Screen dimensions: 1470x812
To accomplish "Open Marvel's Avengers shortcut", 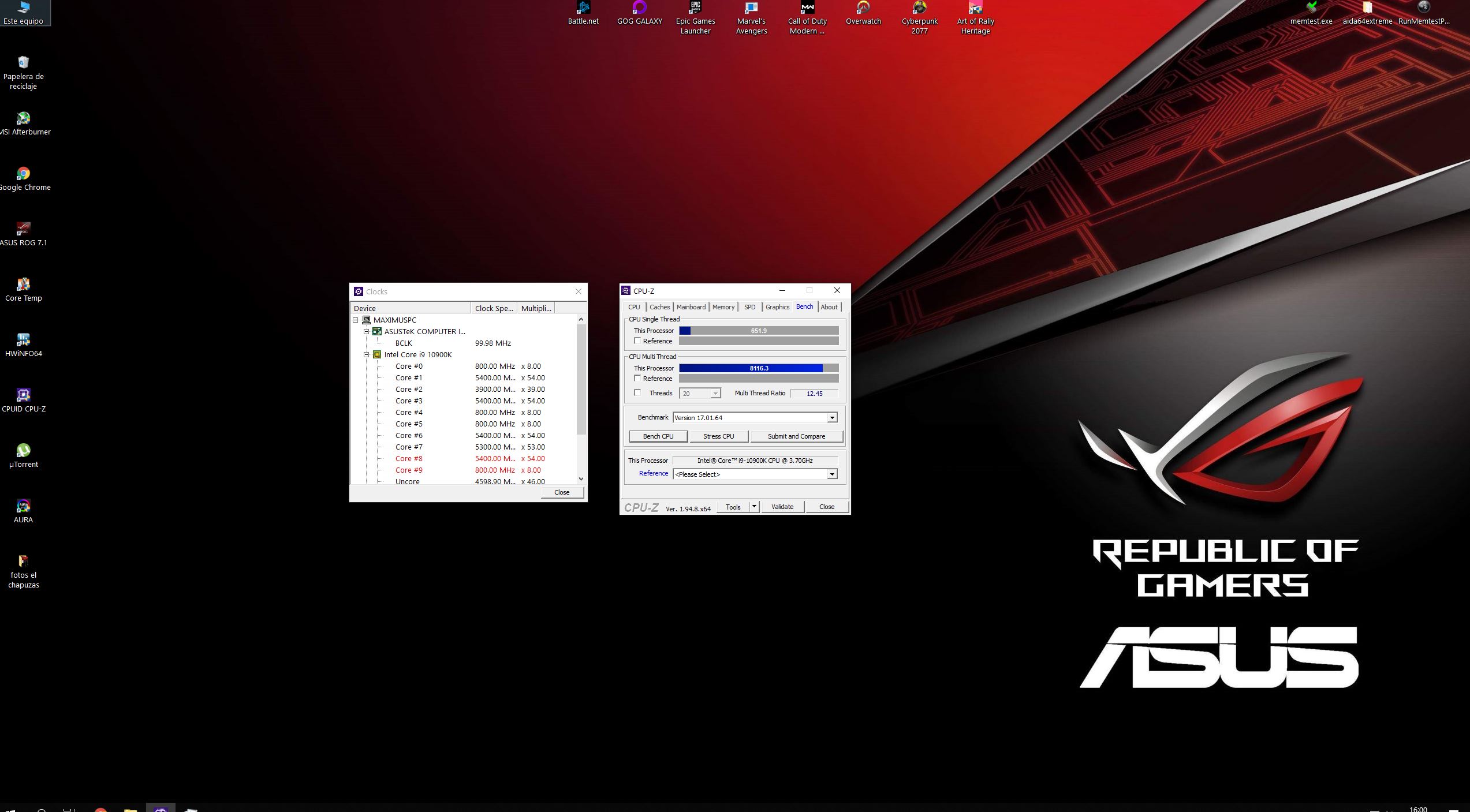I will tap(751, 17).
